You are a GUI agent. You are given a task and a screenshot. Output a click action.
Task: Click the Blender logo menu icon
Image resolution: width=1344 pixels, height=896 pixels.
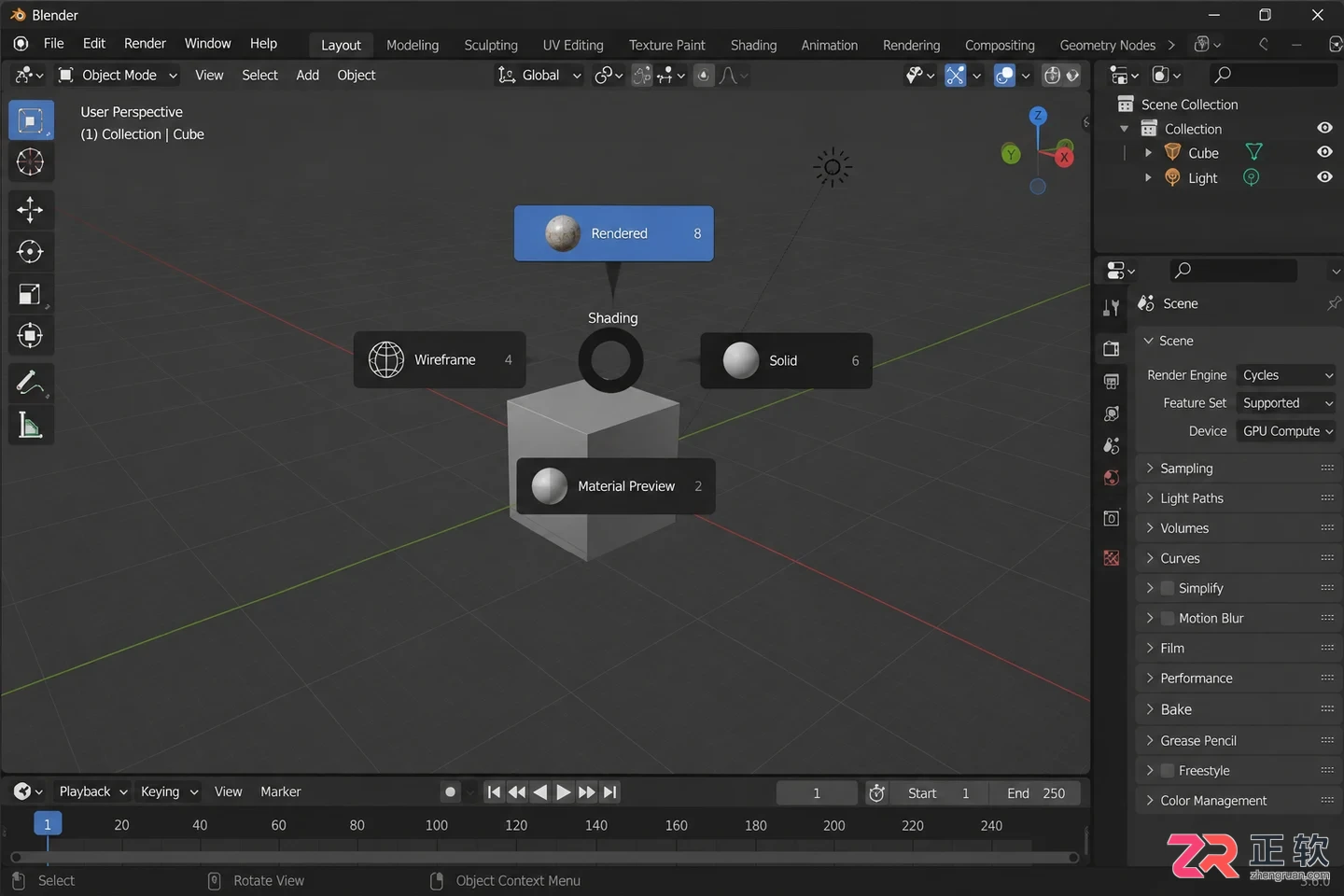pyautogui.click(x=21, y=44)
